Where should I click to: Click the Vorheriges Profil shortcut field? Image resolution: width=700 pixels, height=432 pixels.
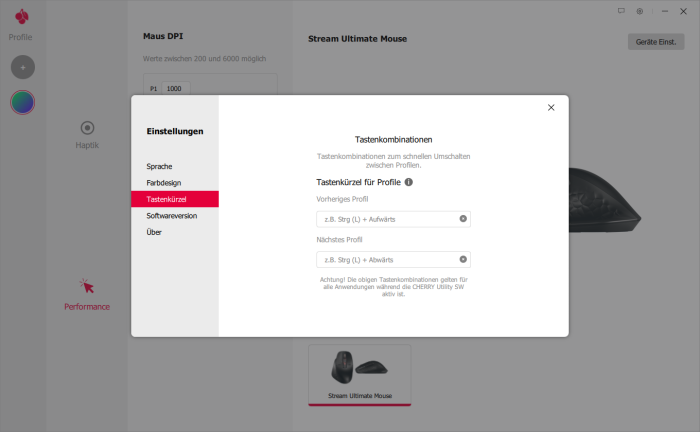tap(393, 219)
